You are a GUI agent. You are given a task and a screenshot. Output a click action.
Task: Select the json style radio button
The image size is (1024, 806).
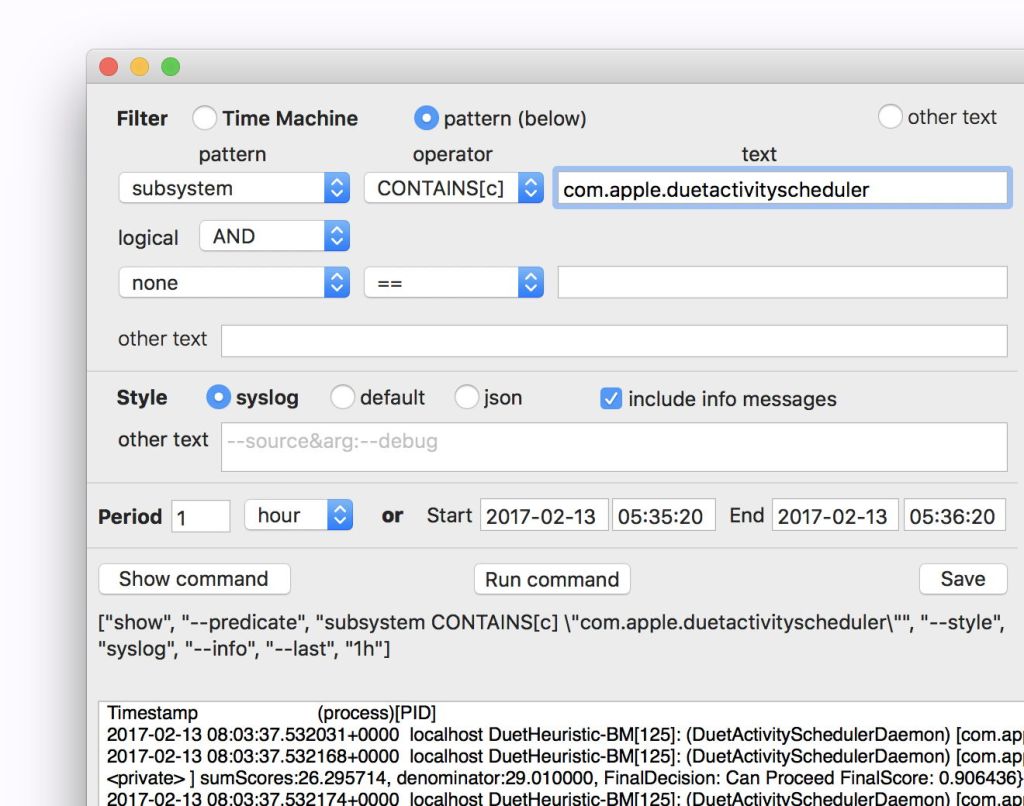[466, 398]
